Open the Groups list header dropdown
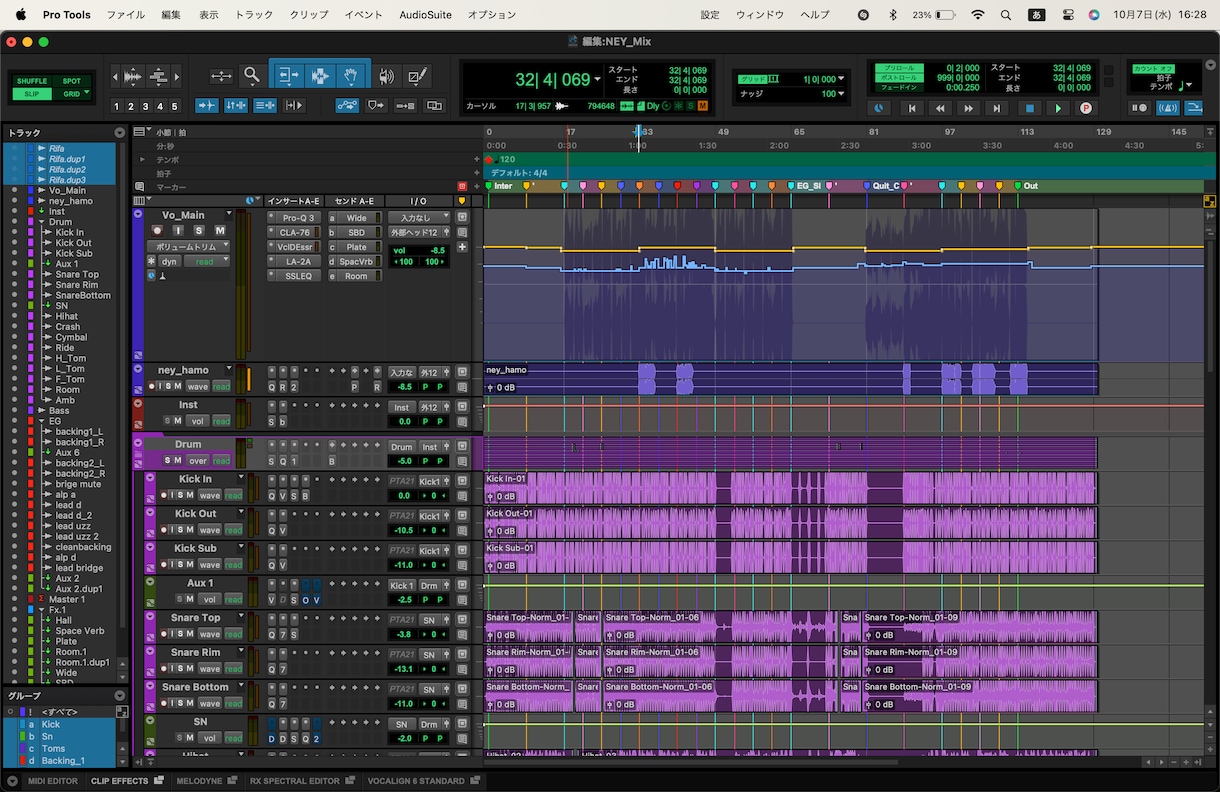Viewport: 1220px width, 792px height. point(120,696)
